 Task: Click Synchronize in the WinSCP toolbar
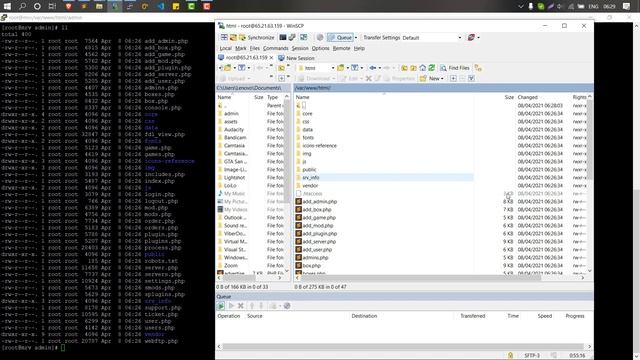[257, 38]
